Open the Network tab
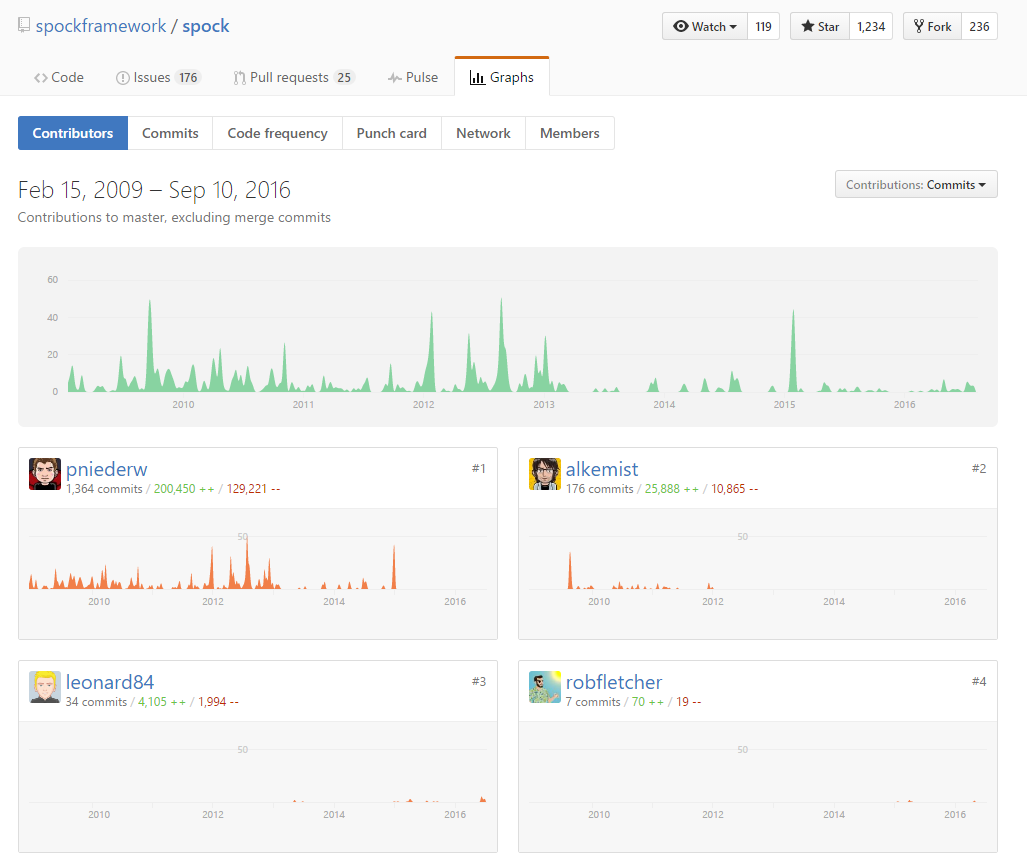1027x867 pixels. tap(483, 133)
